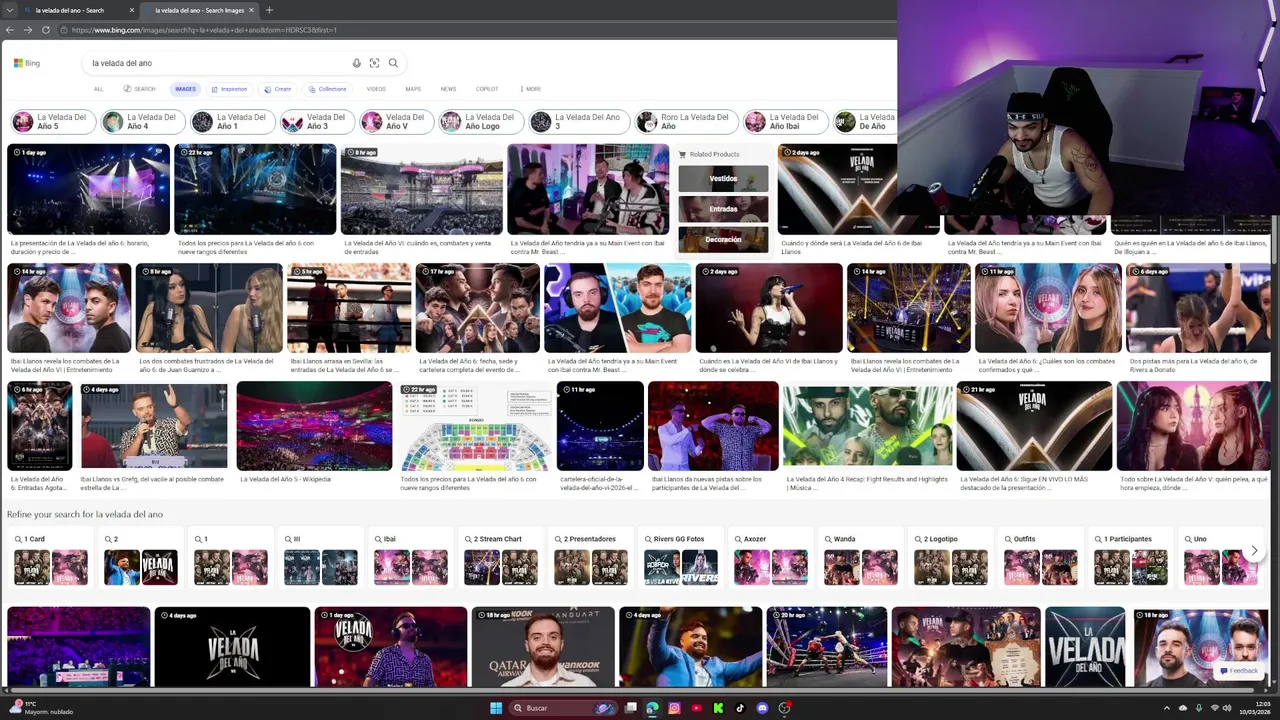This screenshot has width=1280, height=720.
Task: Select 'Roro La Velada Del Año' chip
Action: (686, 122)
